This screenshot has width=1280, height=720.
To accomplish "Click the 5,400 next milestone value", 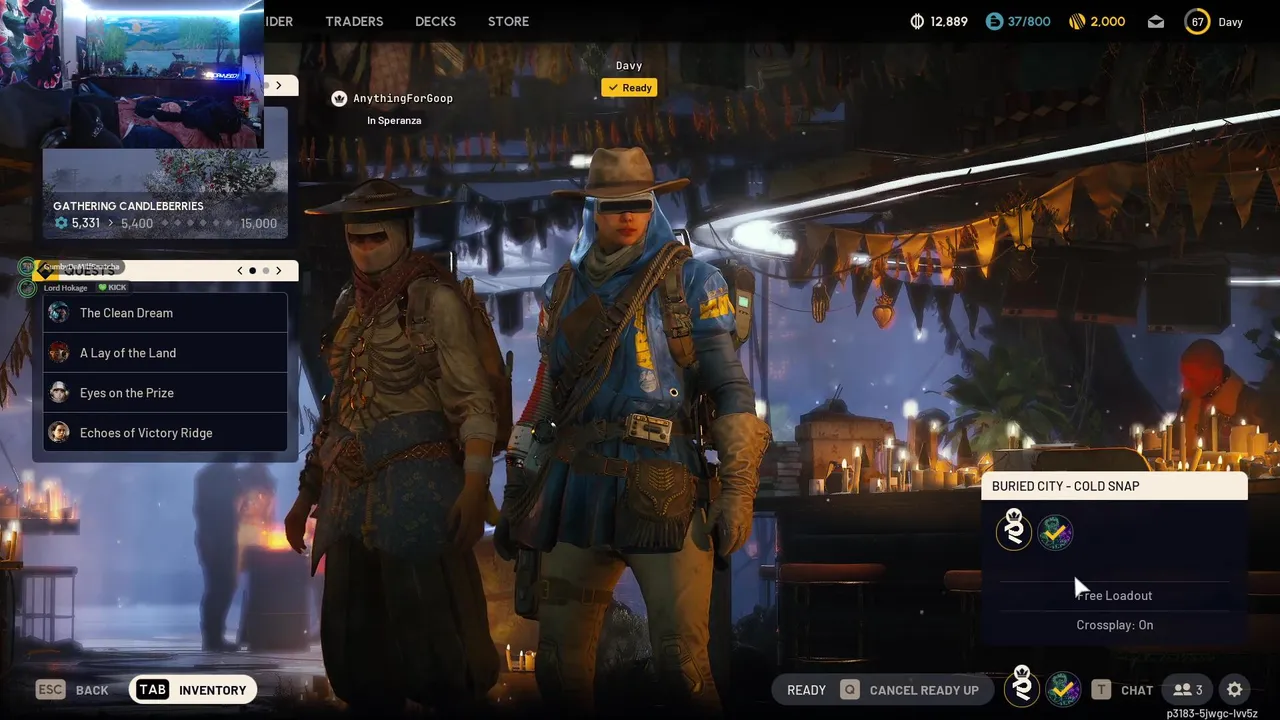I will point(137,223).
